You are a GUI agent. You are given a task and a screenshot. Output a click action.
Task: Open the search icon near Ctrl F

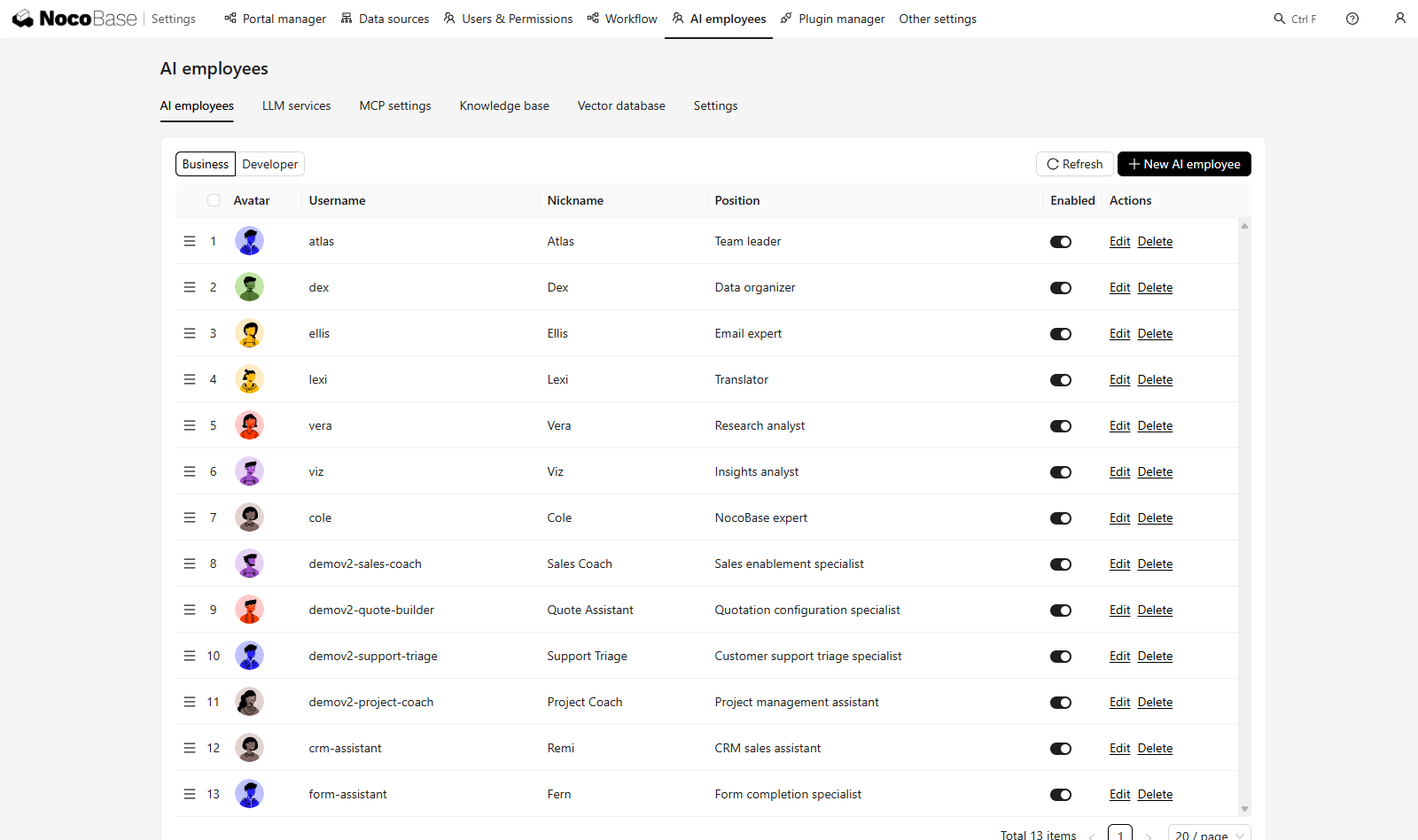1280,19
